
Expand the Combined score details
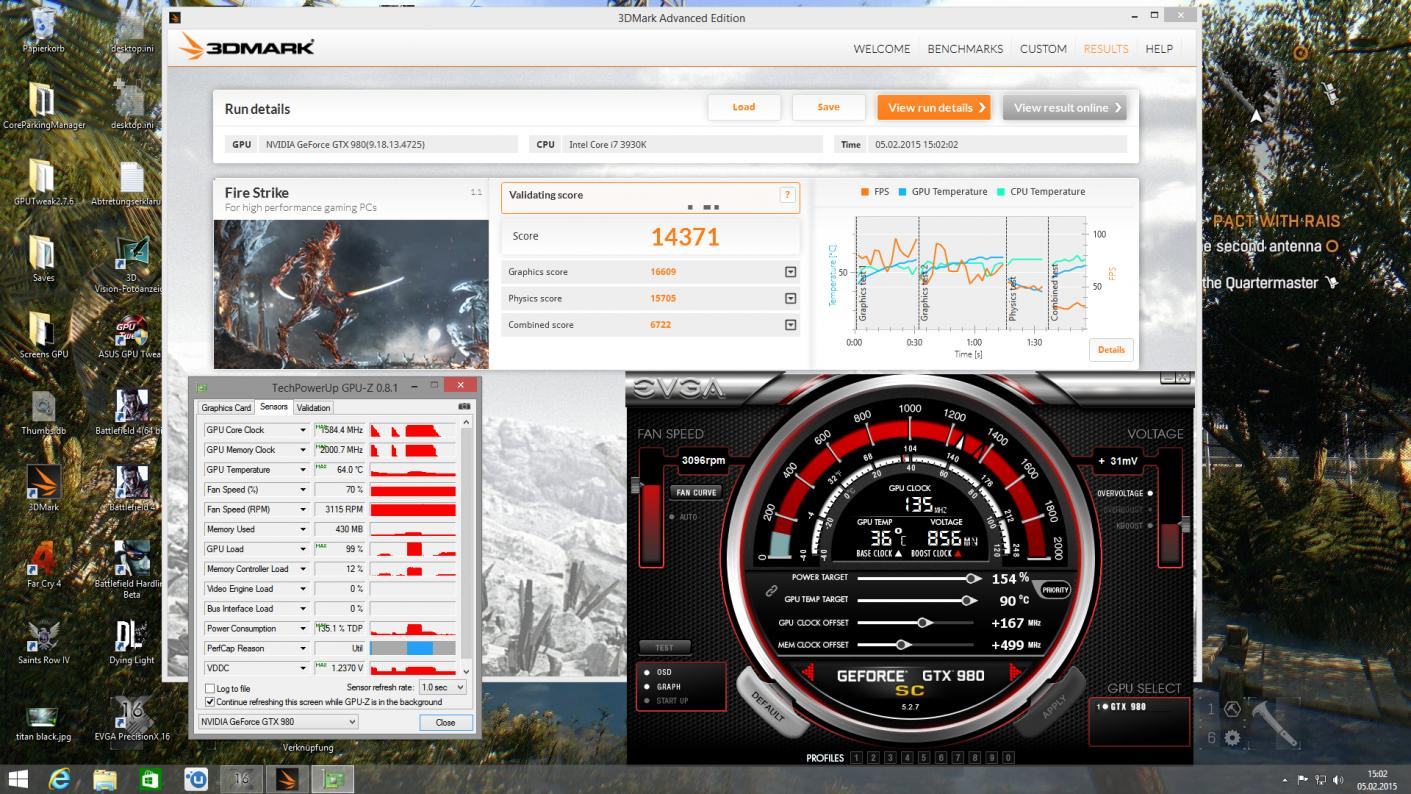790,325
